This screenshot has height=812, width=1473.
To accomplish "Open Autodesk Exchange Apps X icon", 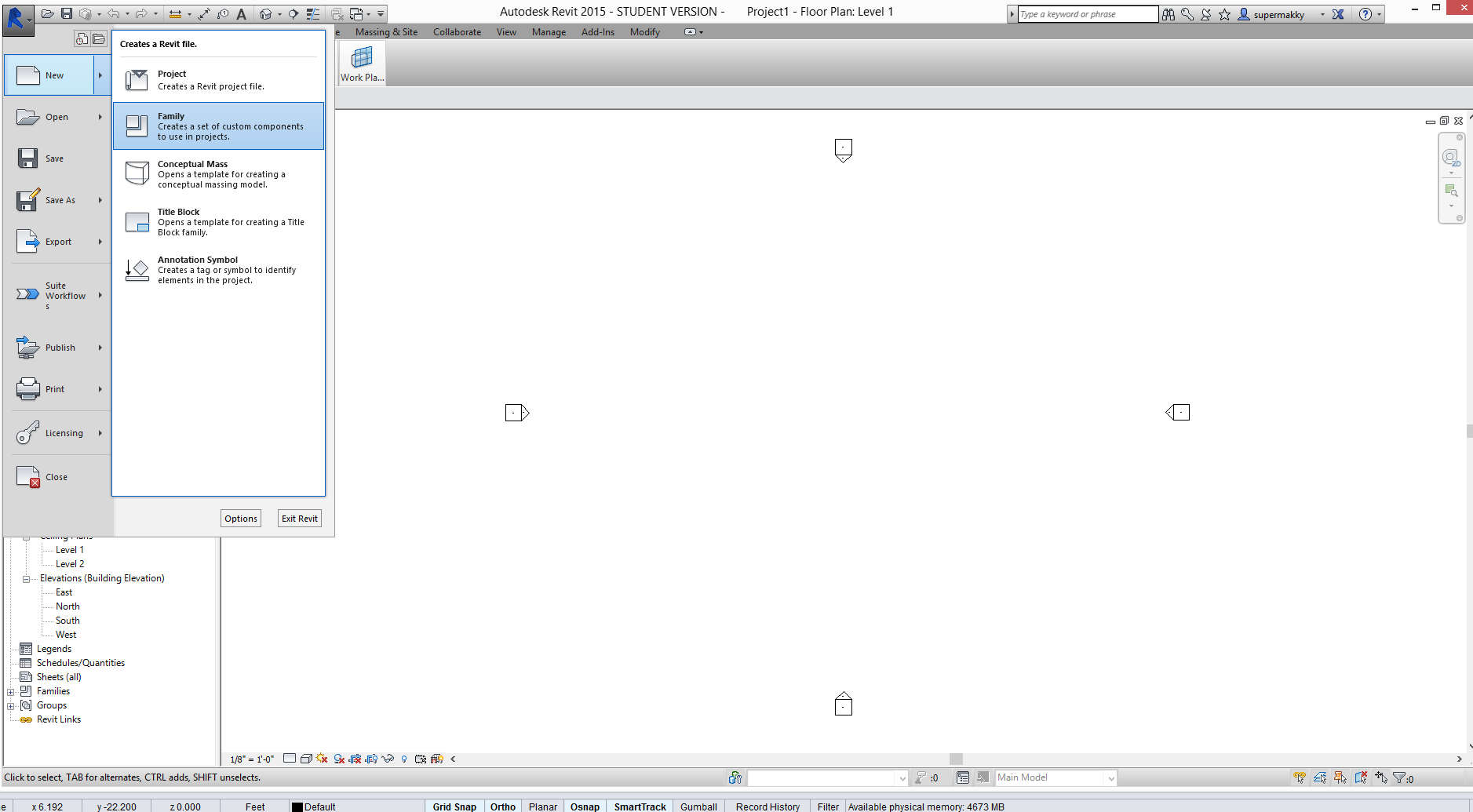I will tap(1338, 14).
